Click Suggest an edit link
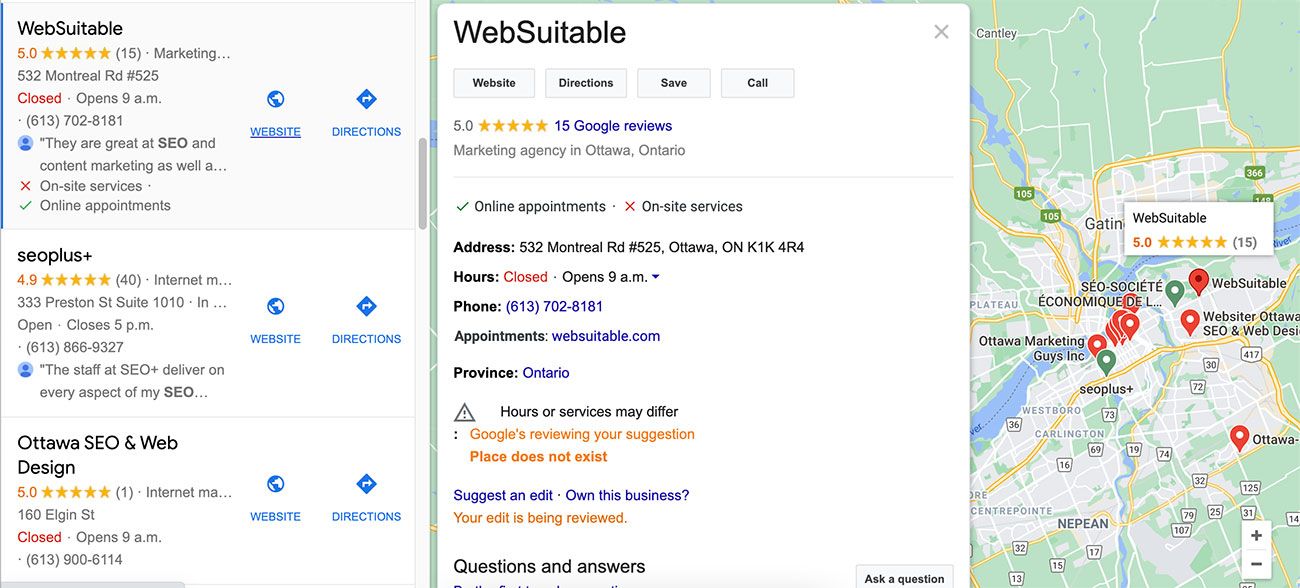The image size is (1300, 588). pyautogui.click(x=503, y=495)
